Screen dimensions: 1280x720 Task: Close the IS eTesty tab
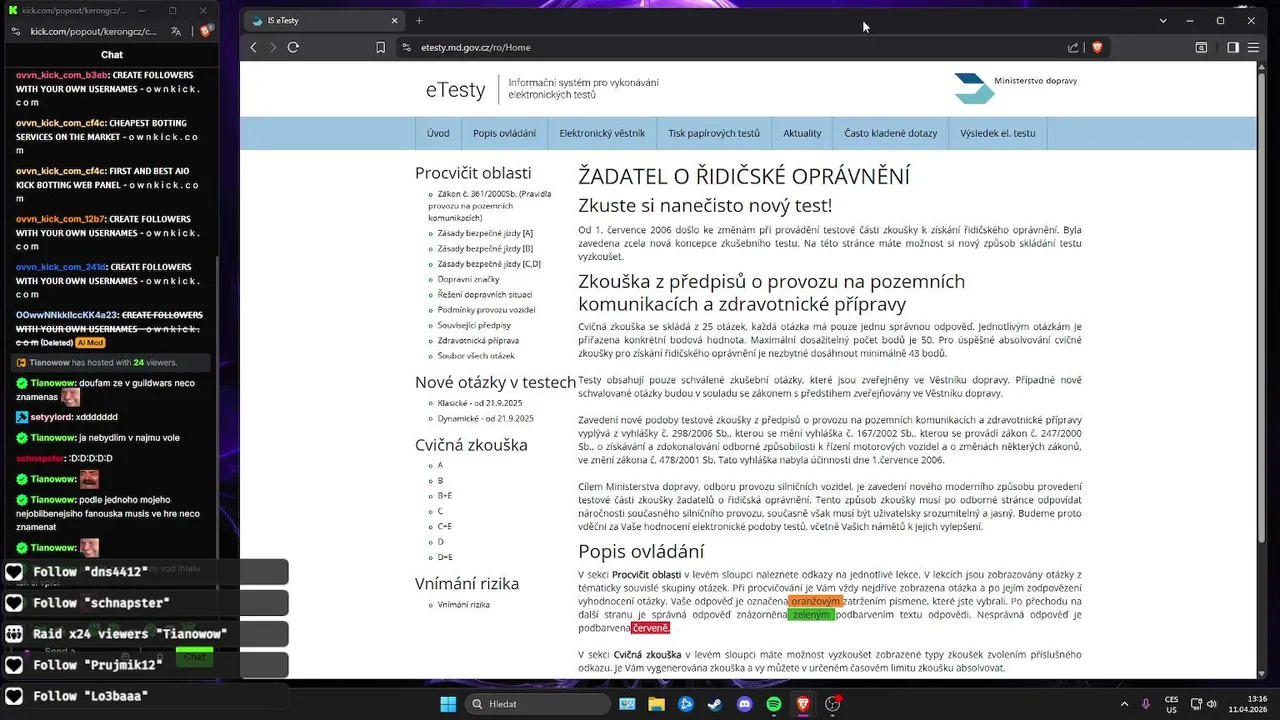pyautogui.click(x=394, y=20)
